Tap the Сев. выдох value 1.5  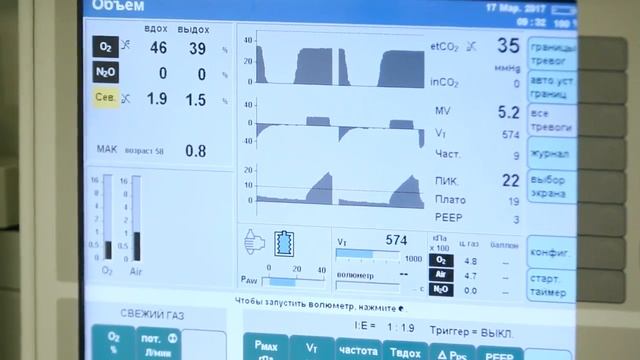click(x=196, y=100)
